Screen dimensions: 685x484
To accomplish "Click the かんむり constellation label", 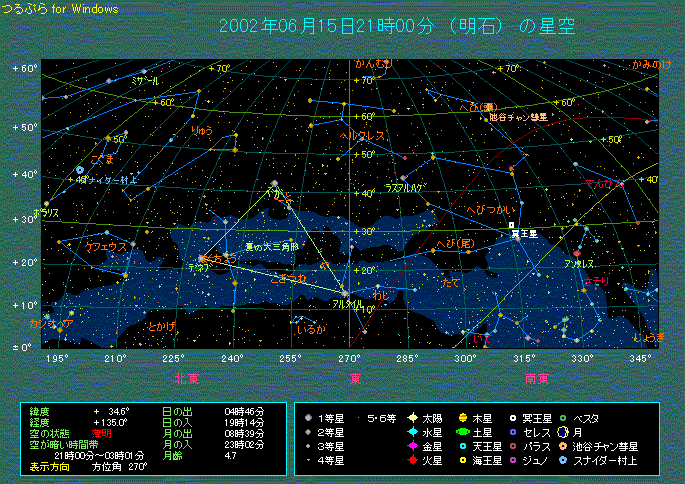I will tap(374, 64).
